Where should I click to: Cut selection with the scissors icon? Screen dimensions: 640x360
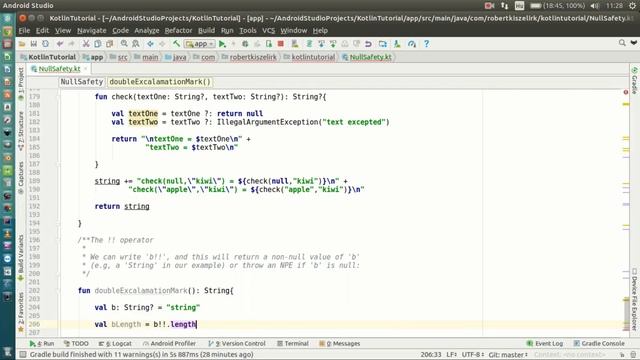(x=86, y=44)
